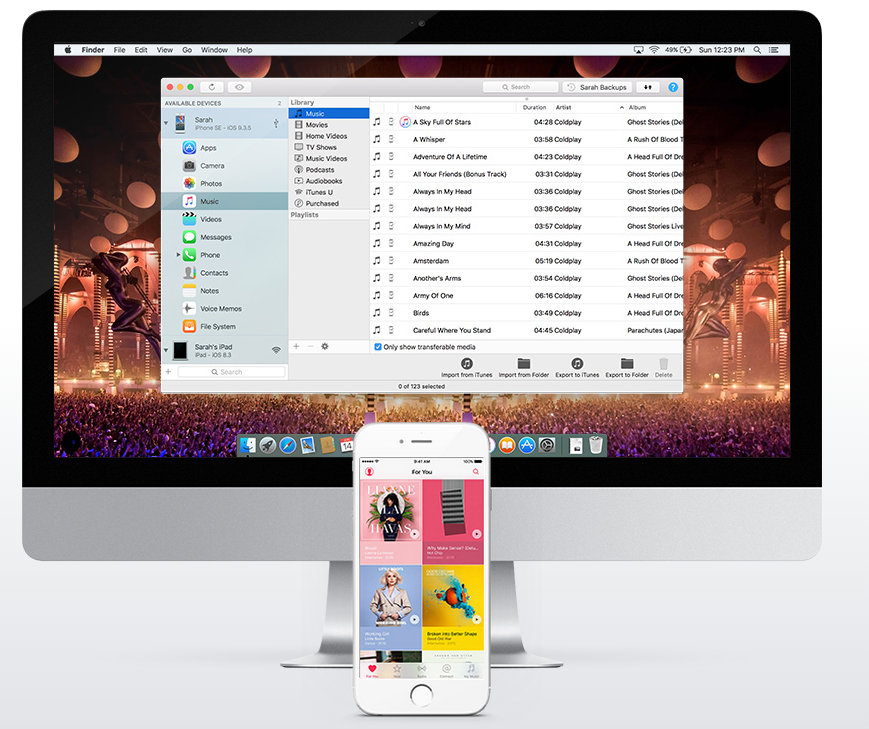The width and height of the screenshot is (869, 729).
Task: Click the sidebar bottom Search field
Action: pos(231,372)
